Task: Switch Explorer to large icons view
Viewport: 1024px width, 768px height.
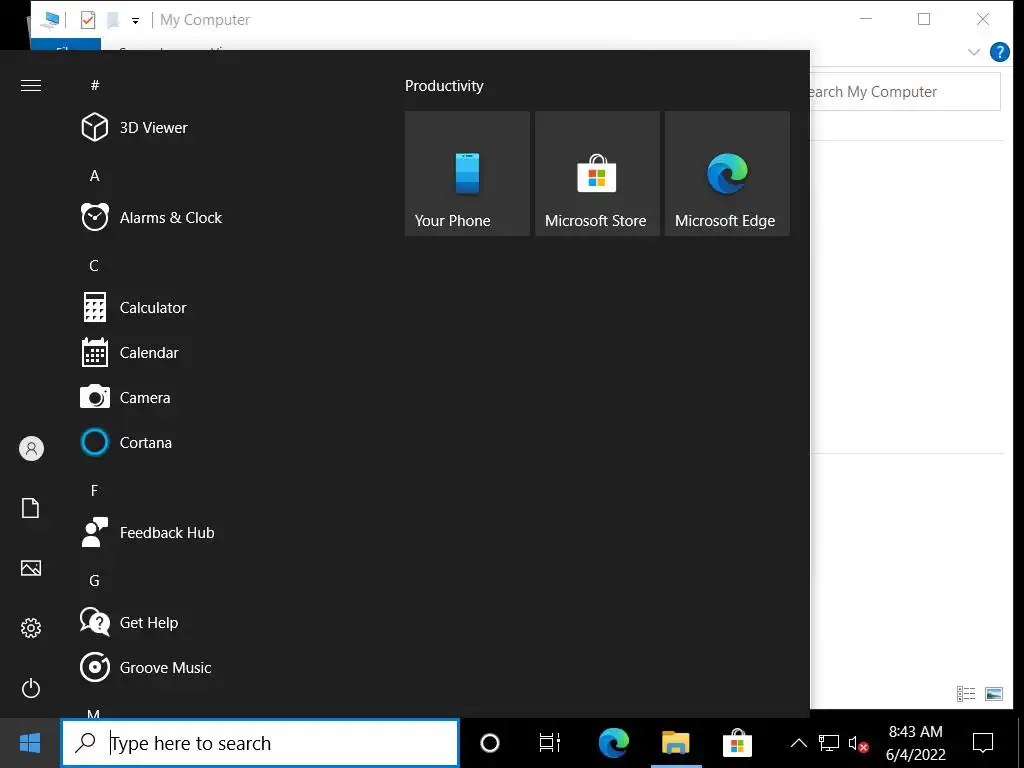Action: click(994, 694)
